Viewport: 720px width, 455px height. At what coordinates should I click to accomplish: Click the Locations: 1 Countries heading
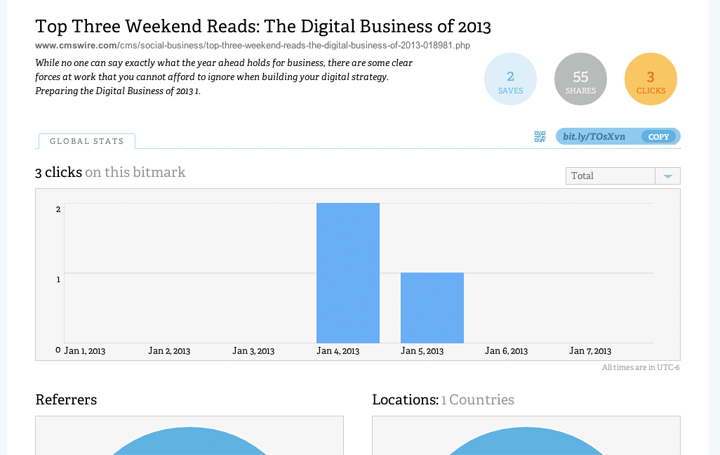point(443,399)
